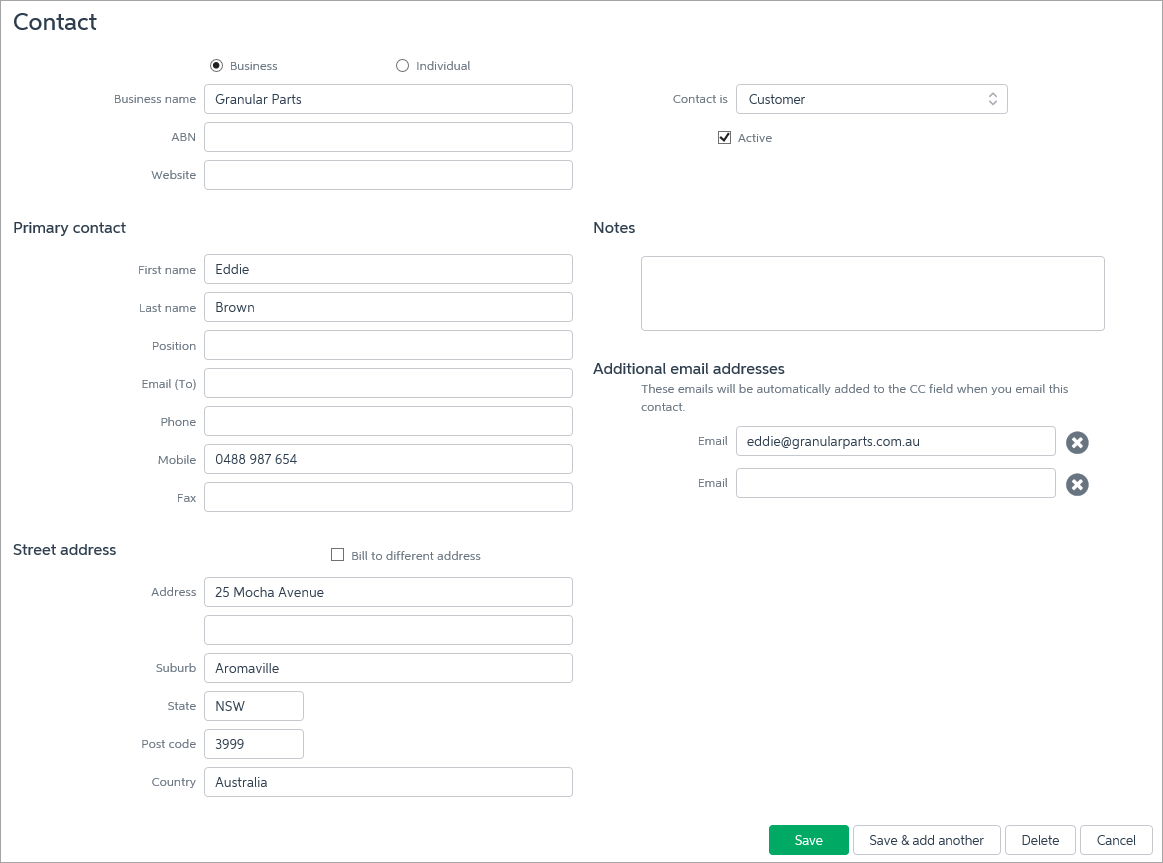Select the Mobile number field
Image resolution: width=1163 pixels, height=863 pixels.
click(x=388, y=459)
